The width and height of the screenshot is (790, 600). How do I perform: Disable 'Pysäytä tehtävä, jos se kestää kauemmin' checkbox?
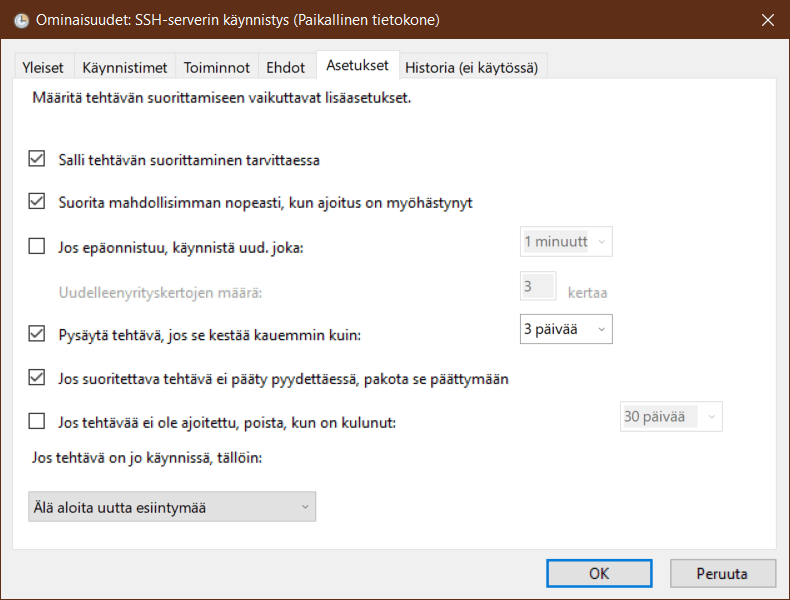click(38, 334)
